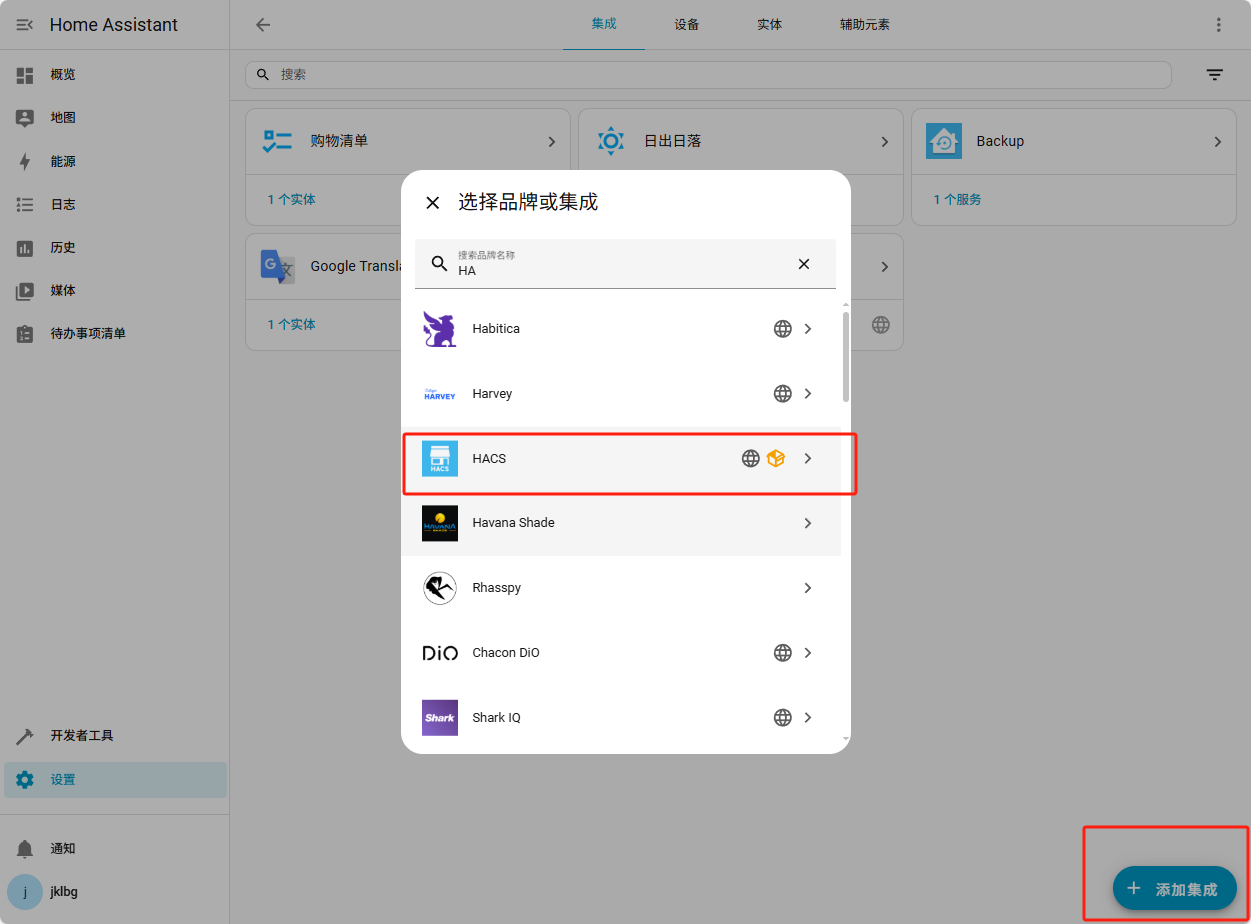
Task: Click the Chacon DiO globe icon
Action: pos(783,653)
